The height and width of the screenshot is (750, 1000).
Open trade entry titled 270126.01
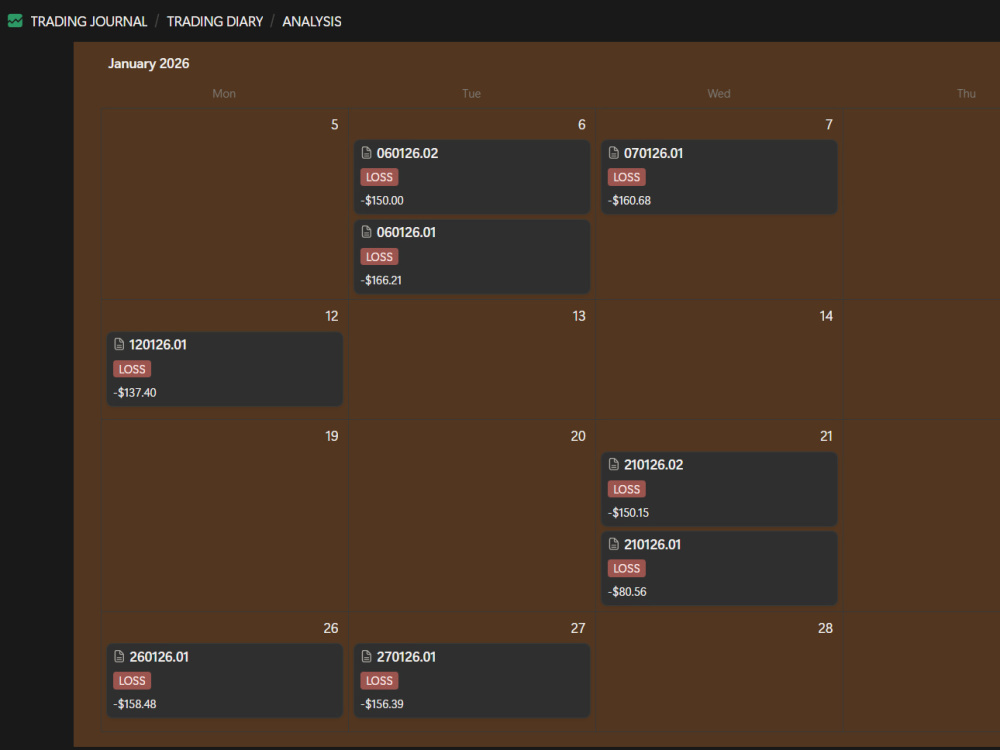pos(406,656)
